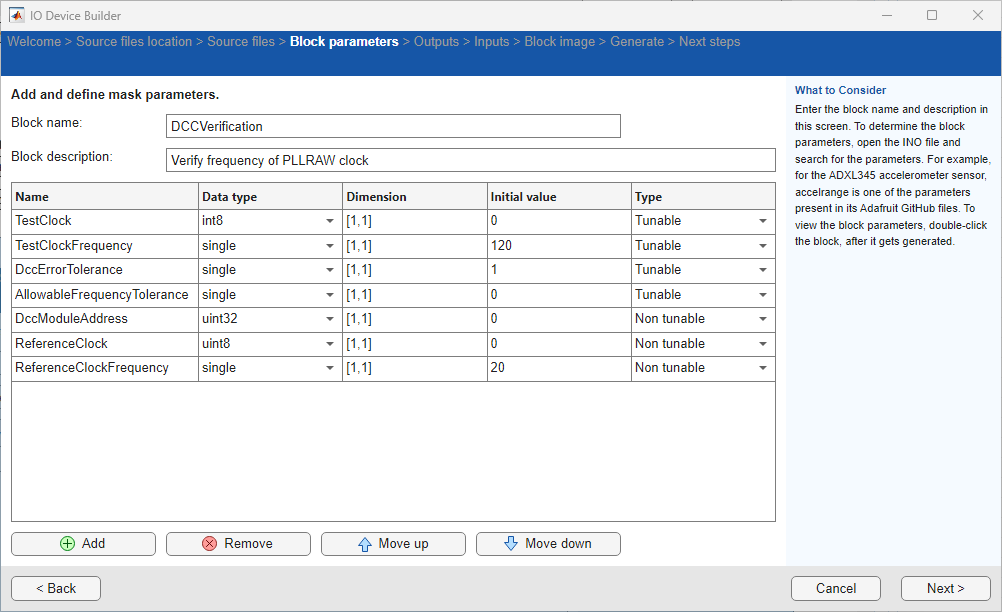Move the selected parameter up
This screenshot has height=612, width=1002.
pos(393,543)
